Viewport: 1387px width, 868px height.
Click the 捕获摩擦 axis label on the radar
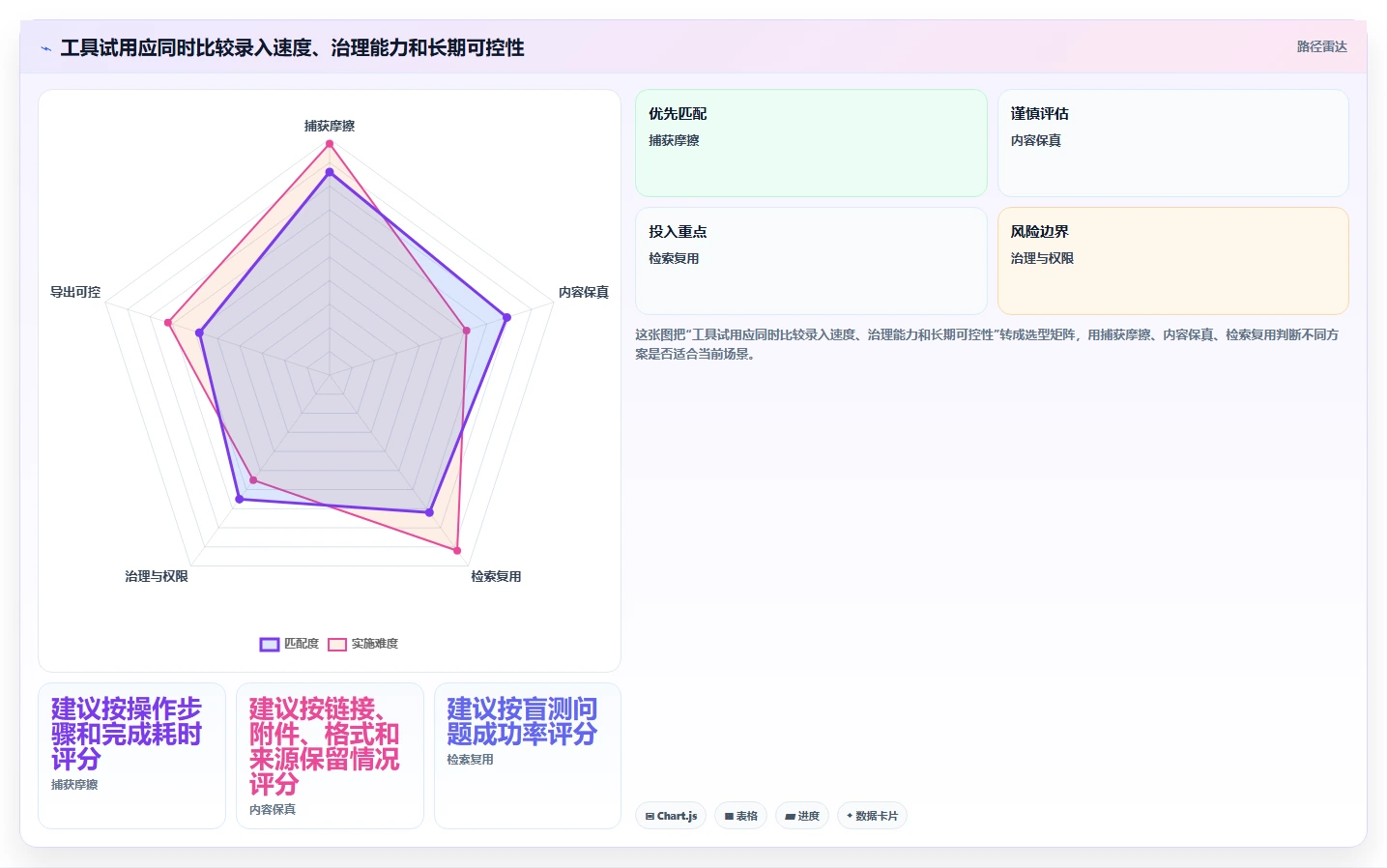330,126
